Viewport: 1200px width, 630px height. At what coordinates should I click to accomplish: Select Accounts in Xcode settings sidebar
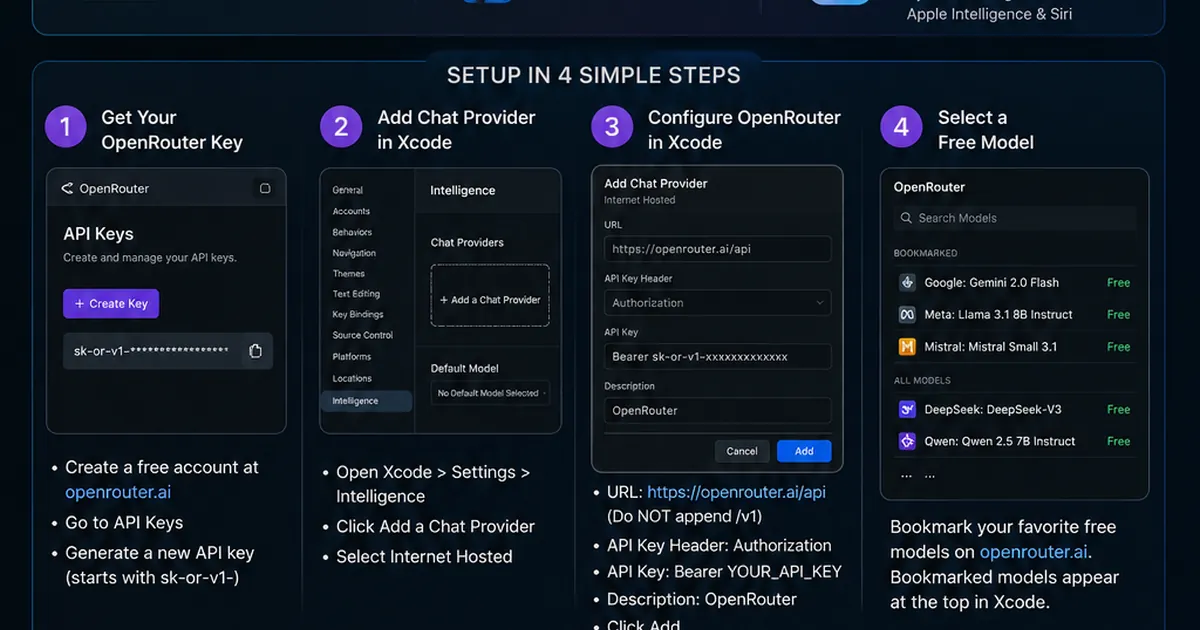(x=351, y=211)
